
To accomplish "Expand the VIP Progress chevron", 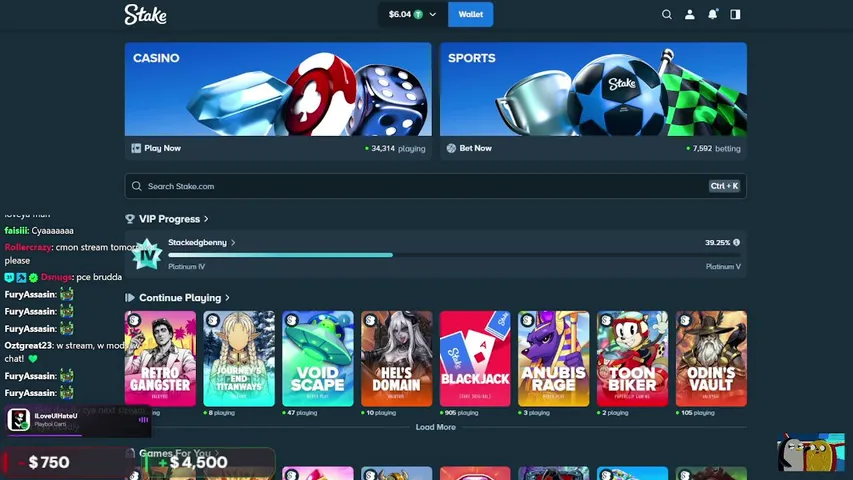I will pyautogui.click(x=206, y=219).
